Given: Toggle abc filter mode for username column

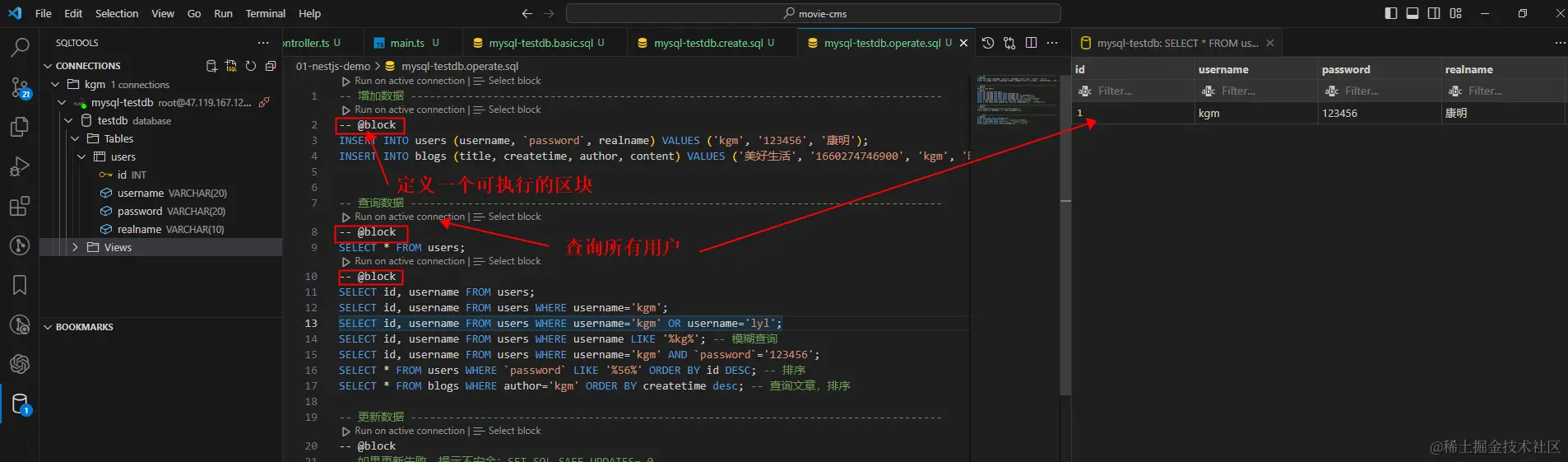Looking at the screenshot, I should coord(1208,91).
